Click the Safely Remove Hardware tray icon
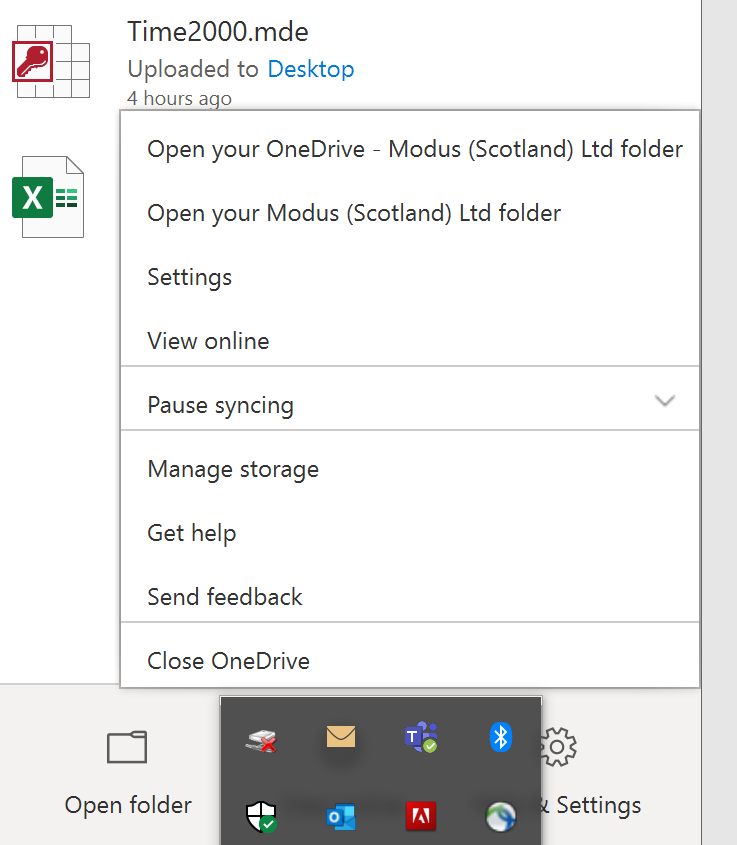This screenshot has height=845, width=737. (261, 740)
